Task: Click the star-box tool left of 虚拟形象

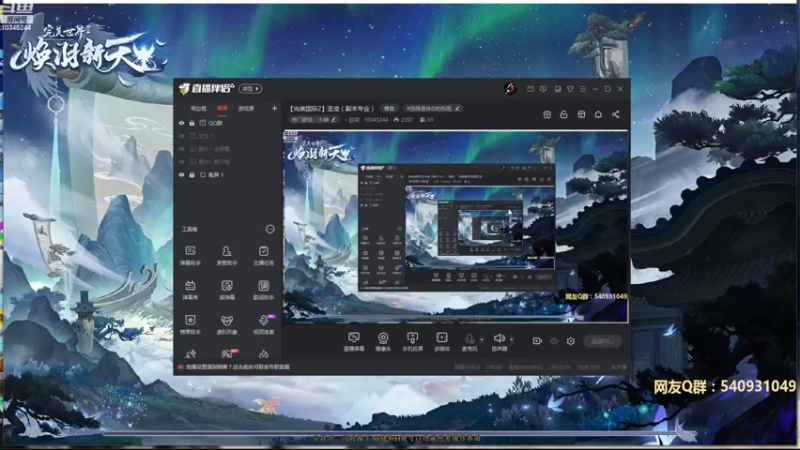Action: pyautogui.click(x=190, y=324)
